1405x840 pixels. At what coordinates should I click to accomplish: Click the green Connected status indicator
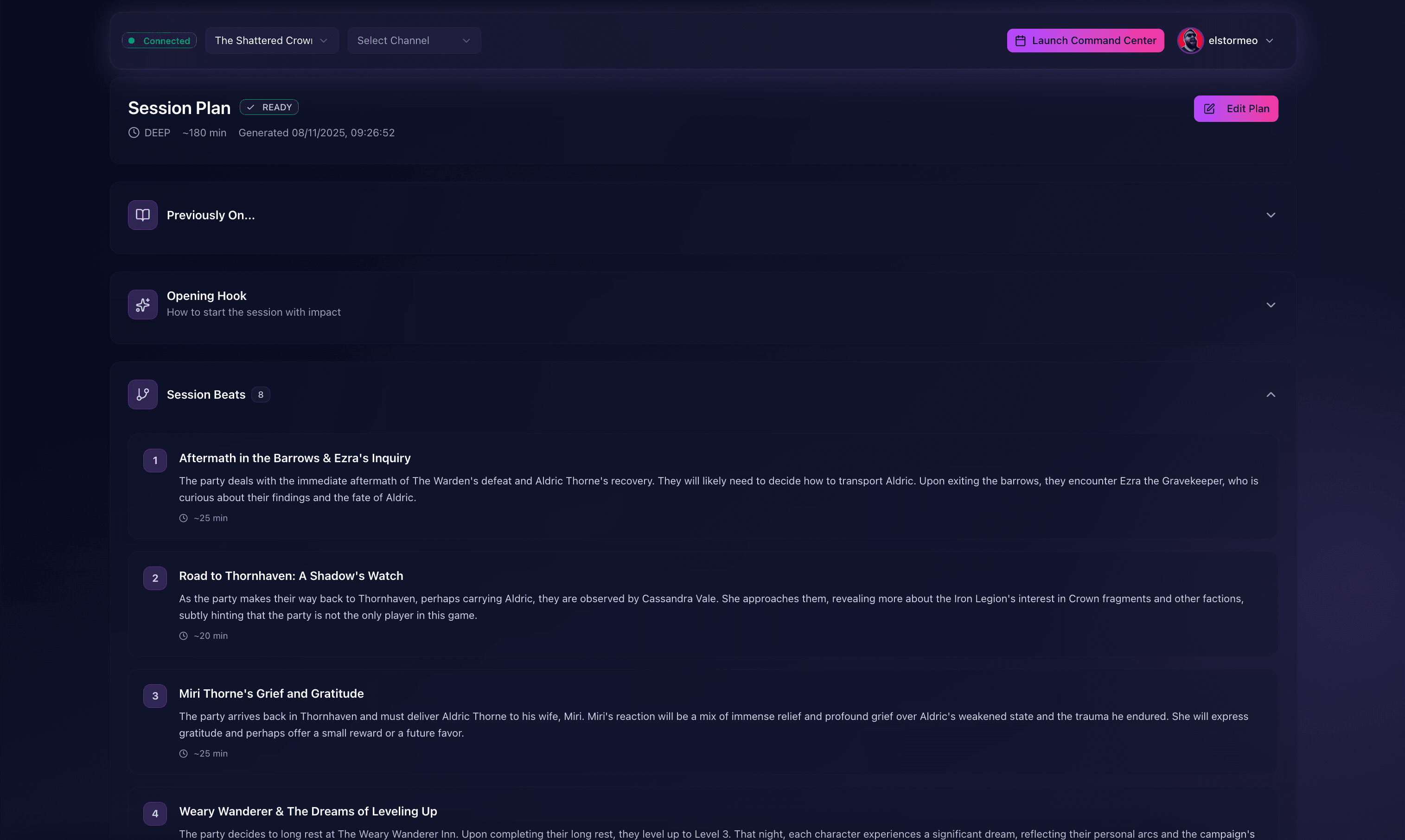160,41
